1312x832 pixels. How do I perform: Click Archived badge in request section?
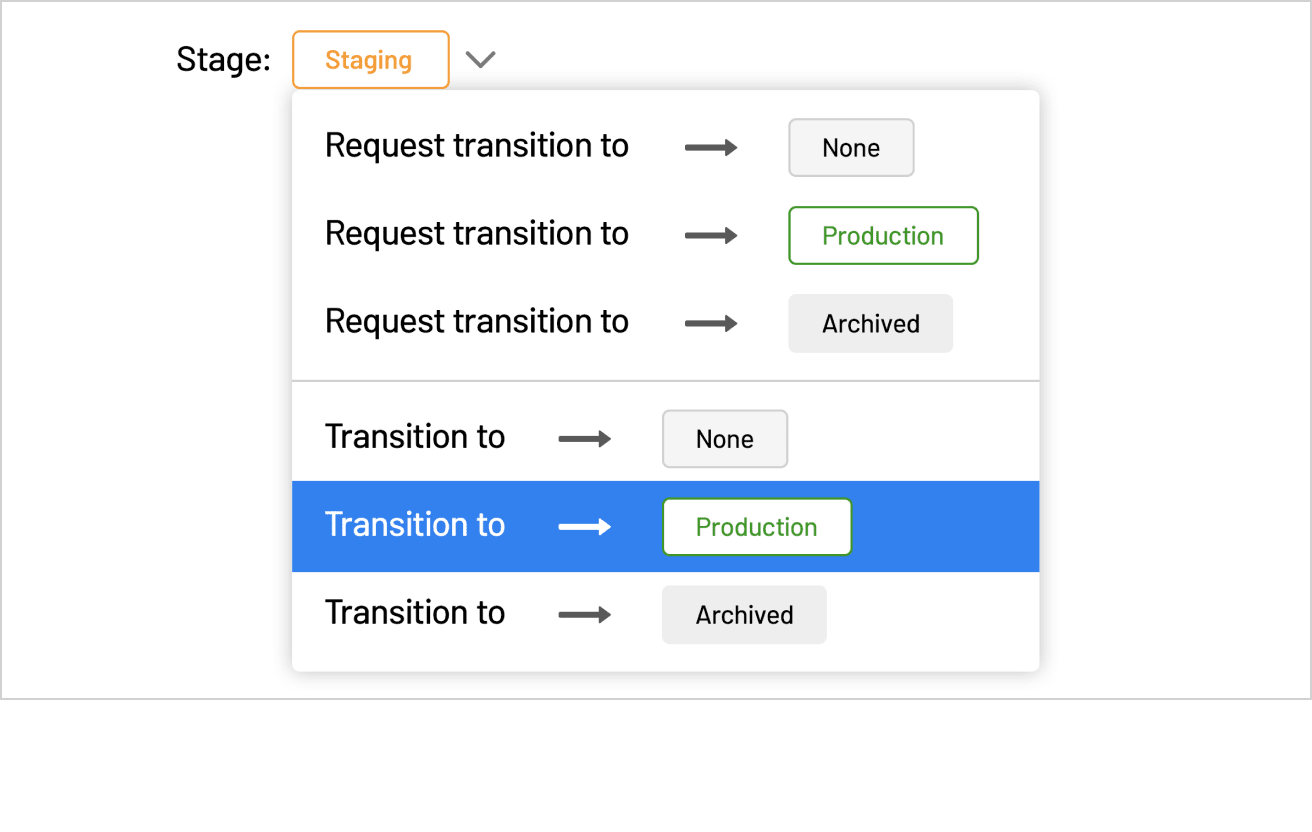tap(871, 324)
